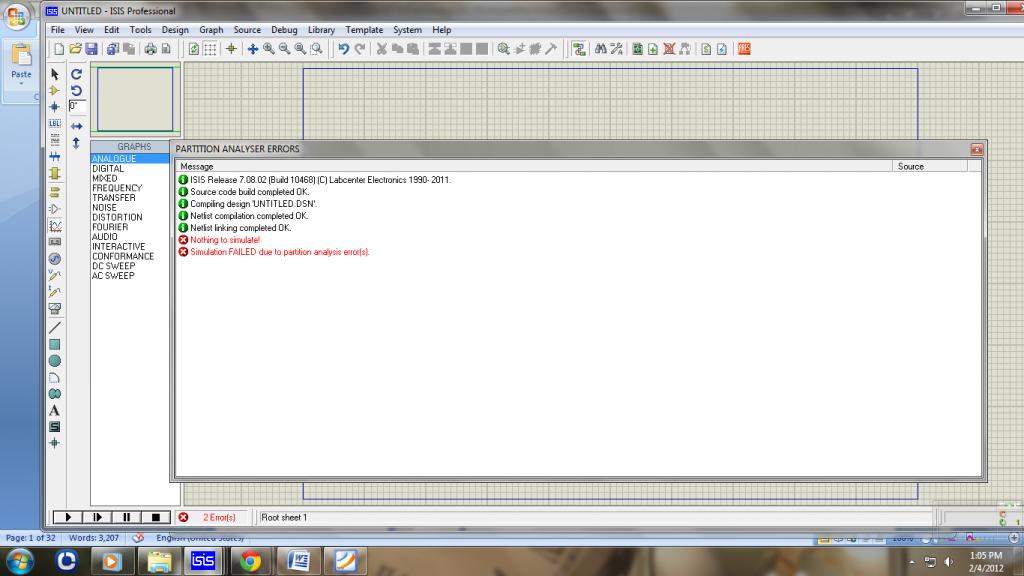Pause the simulation
Viewport: 1024px width, 576px height.
127,517
